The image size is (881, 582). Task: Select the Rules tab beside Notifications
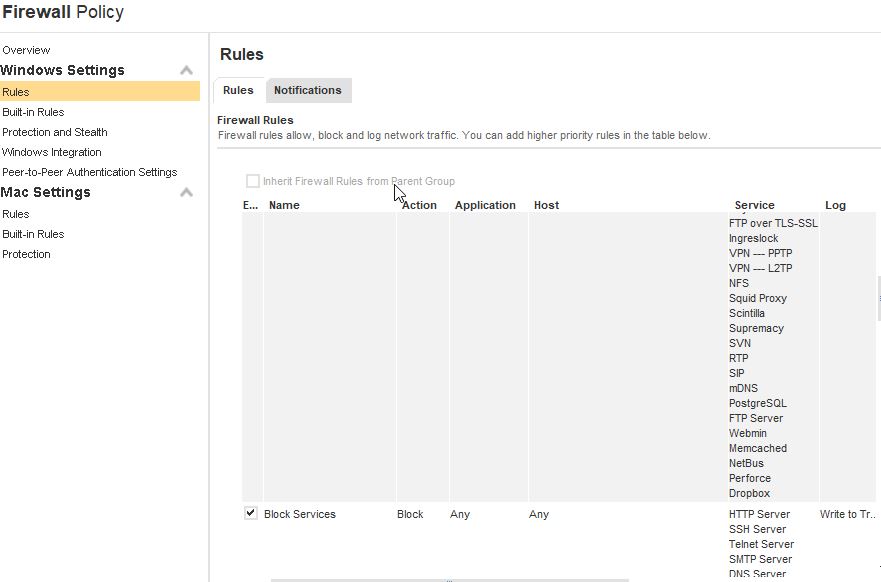(x=238, y=90)
